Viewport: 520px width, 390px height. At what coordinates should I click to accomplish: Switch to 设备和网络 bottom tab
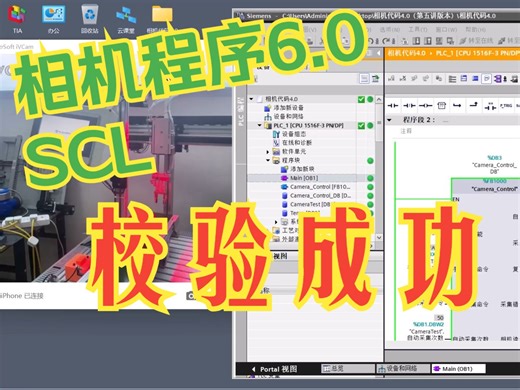(402, 368)
